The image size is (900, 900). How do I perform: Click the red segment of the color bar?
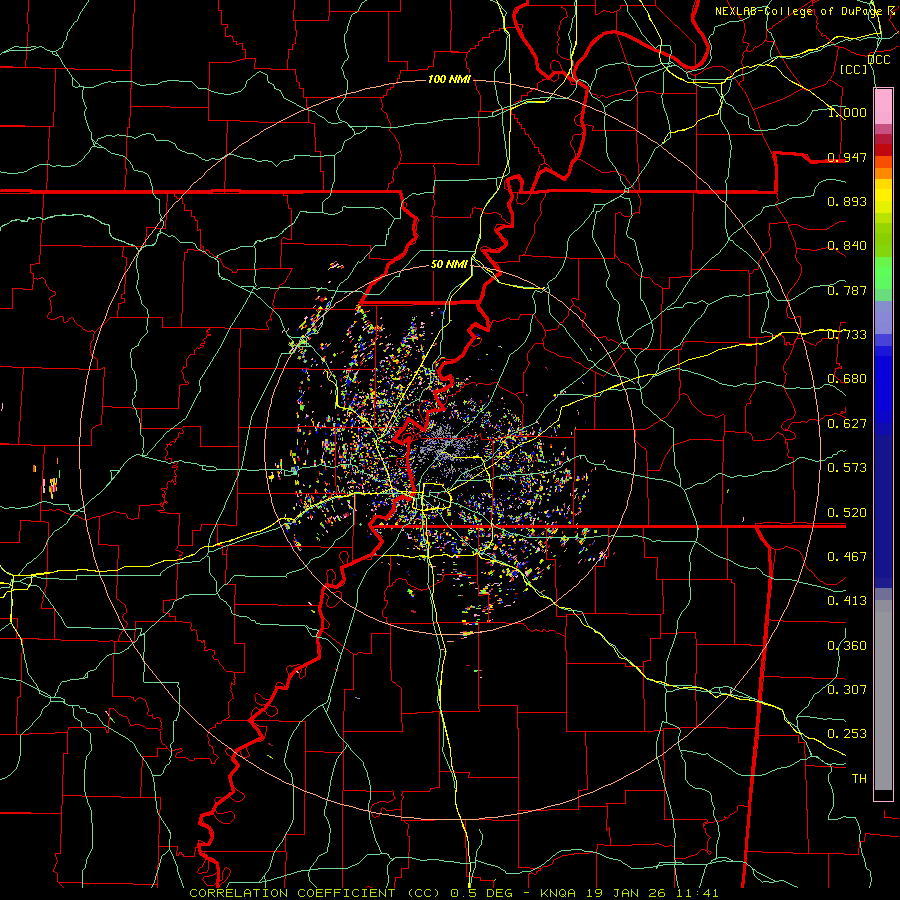(x=883, y=150)
